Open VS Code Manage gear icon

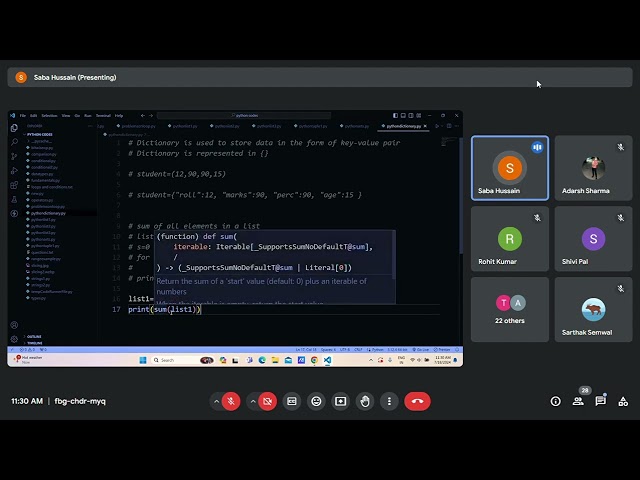[x=14, y=339]
